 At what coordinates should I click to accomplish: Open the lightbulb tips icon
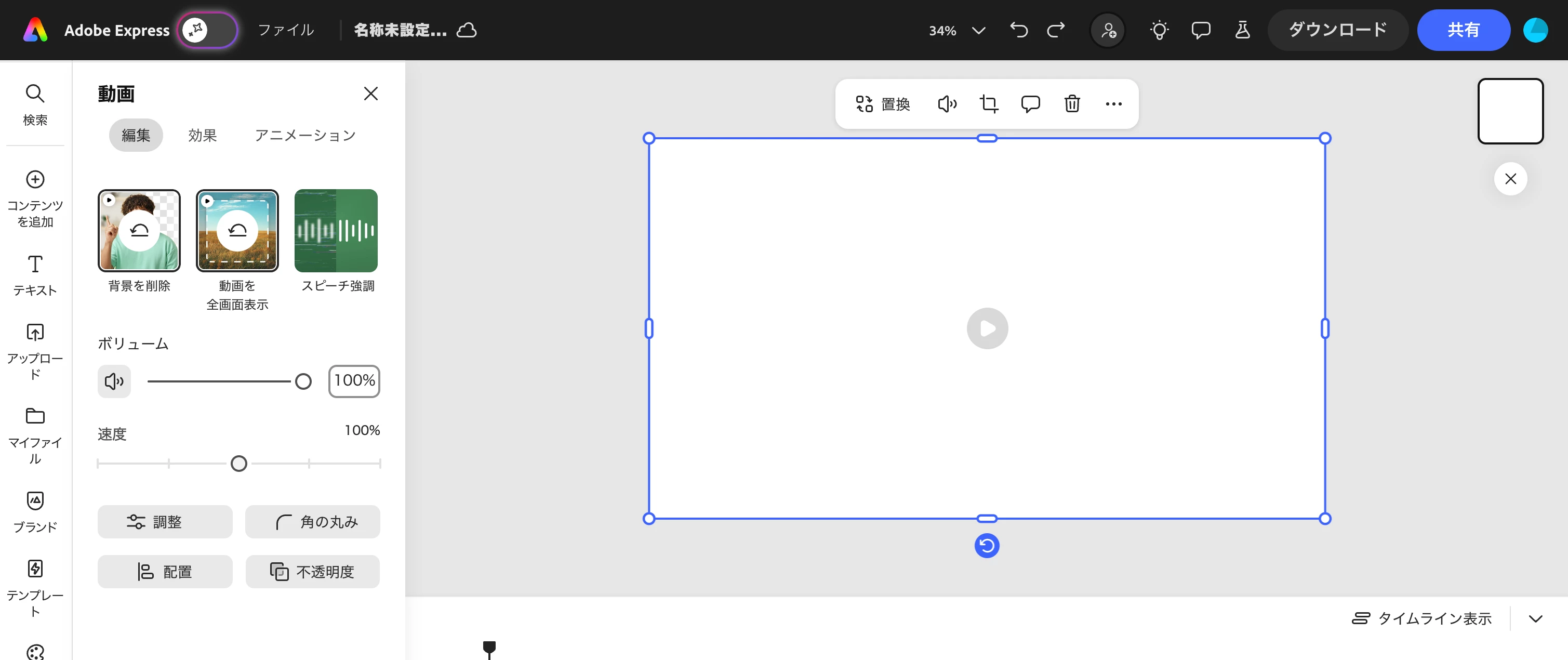pos(1160,30)
